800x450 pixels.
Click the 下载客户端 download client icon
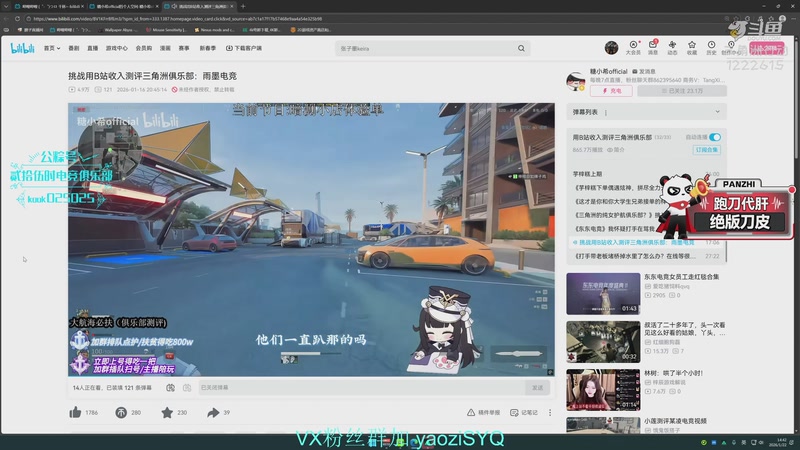(229, 48)
